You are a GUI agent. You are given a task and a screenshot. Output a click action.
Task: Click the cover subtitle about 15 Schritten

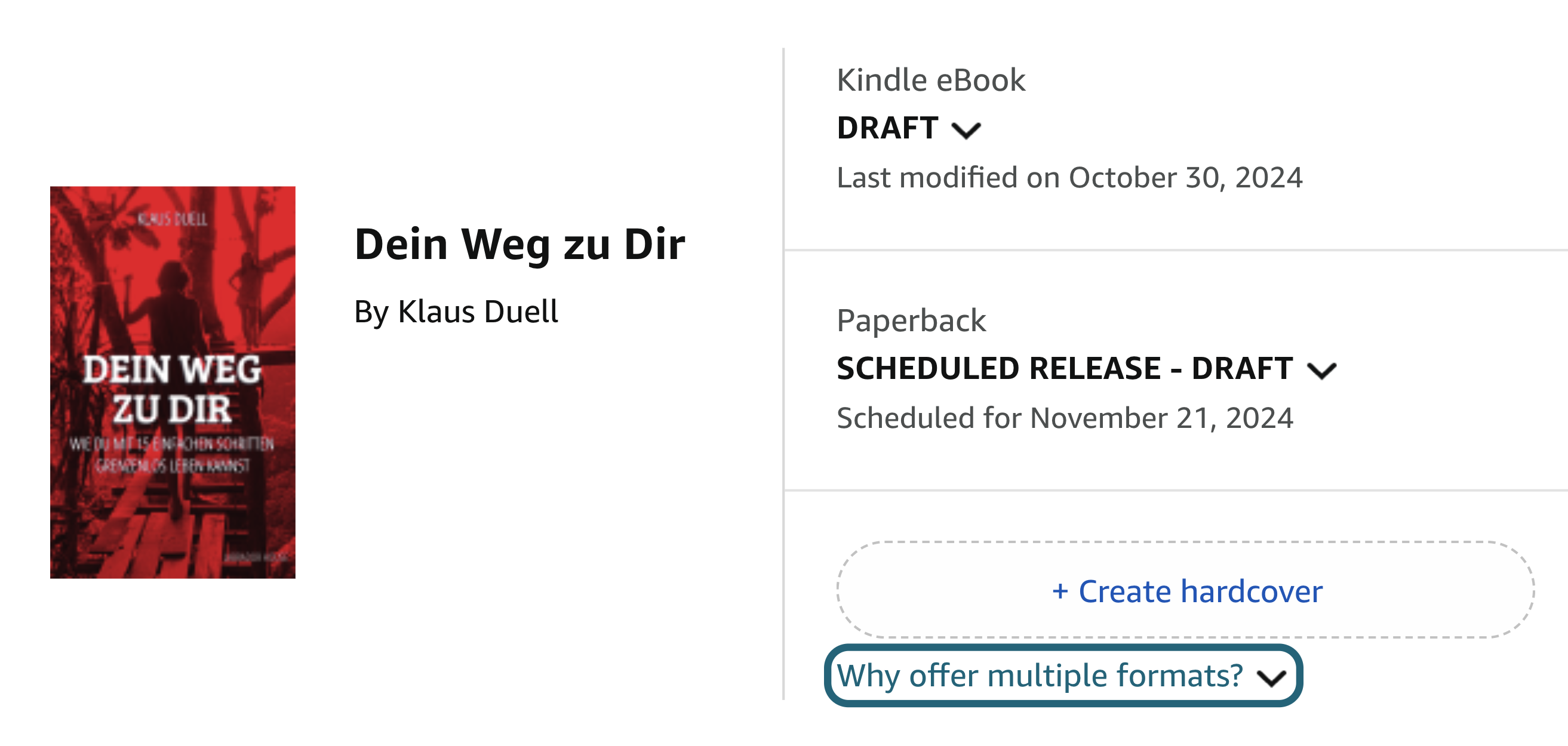(x=172, y=455)
